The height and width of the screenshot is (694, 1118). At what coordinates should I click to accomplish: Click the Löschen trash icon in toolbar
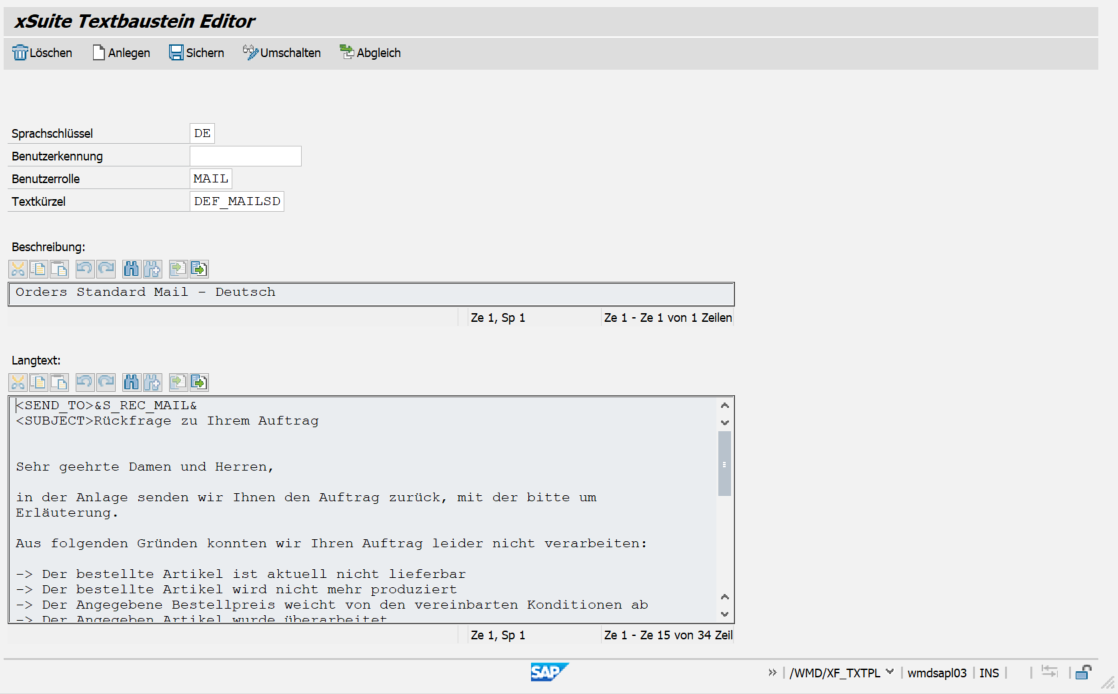pos(20,53)
